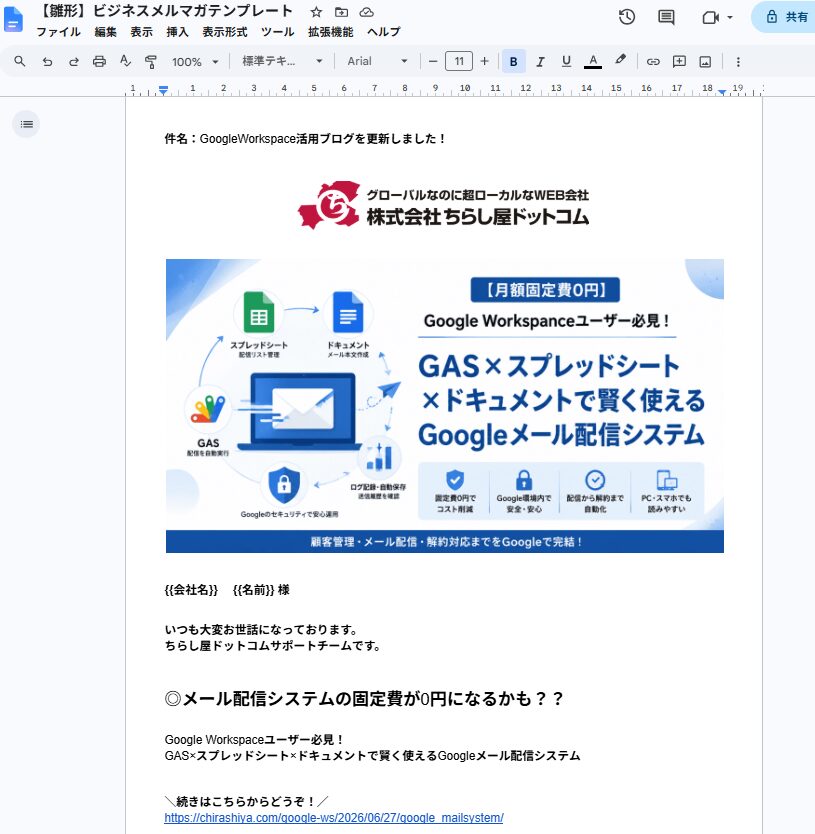Open version history clock icon
This screenshot has height=834, width=815.
pyautogui.click(x=627, y=17)
